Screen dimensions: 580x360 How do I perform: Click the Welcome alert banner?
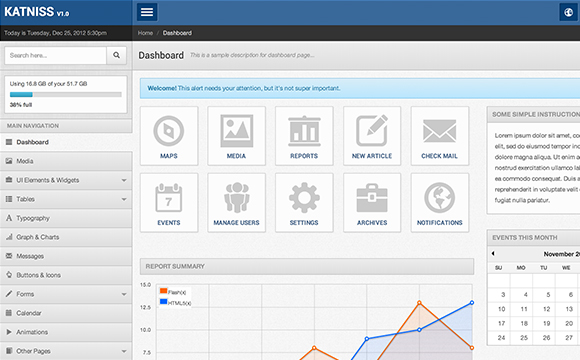[360, 88]
